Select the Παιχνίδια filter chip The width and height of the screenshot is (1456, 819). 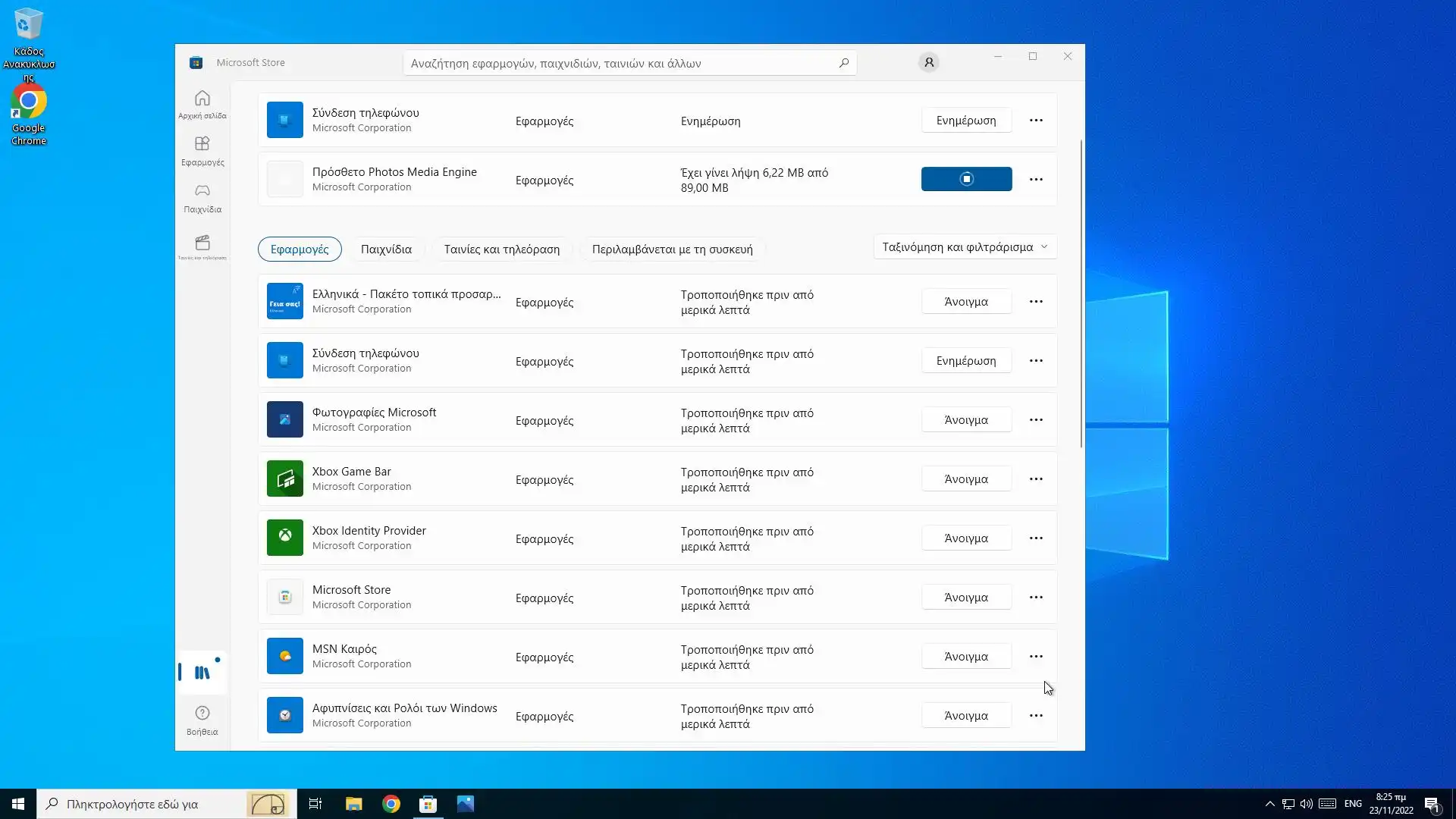coord(386,249)
